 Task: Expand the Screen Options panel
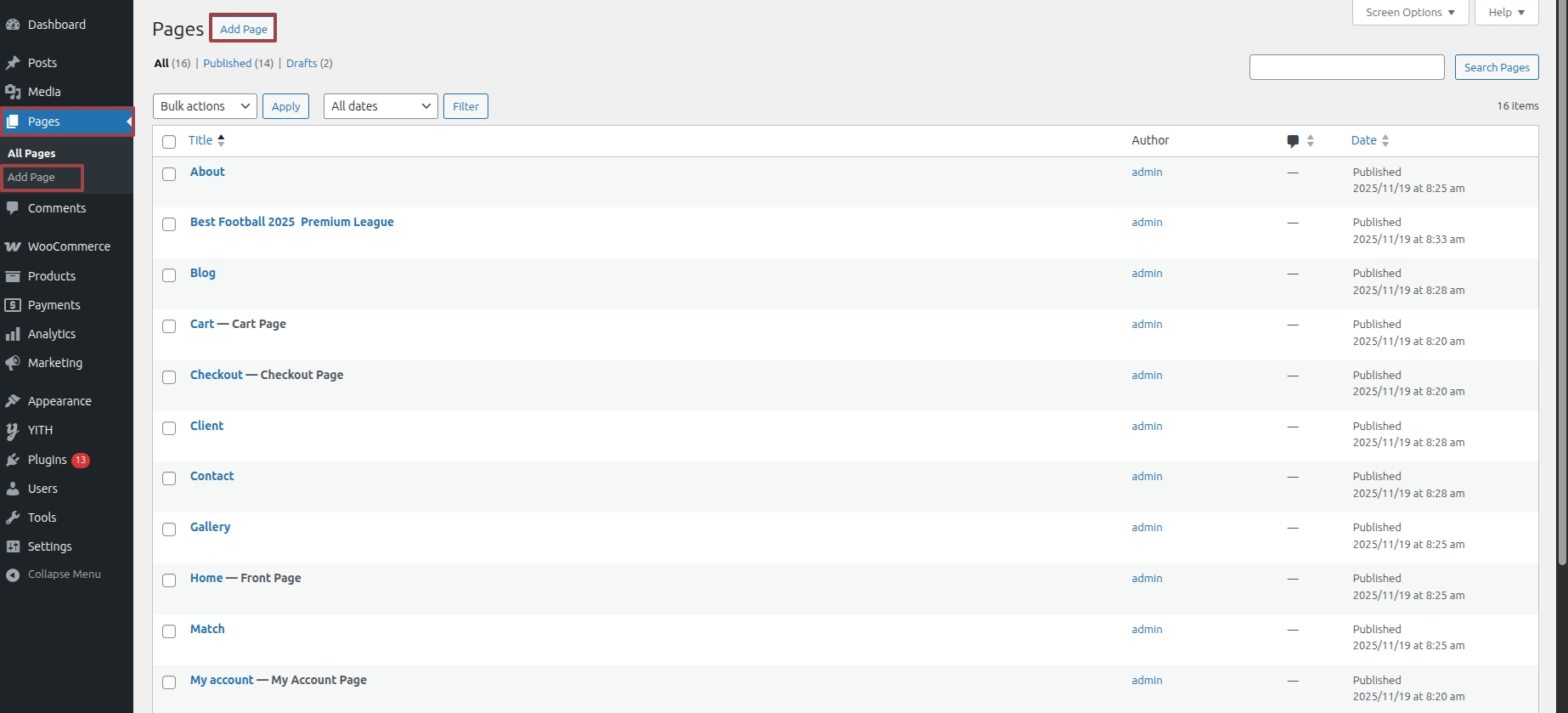1409,13
